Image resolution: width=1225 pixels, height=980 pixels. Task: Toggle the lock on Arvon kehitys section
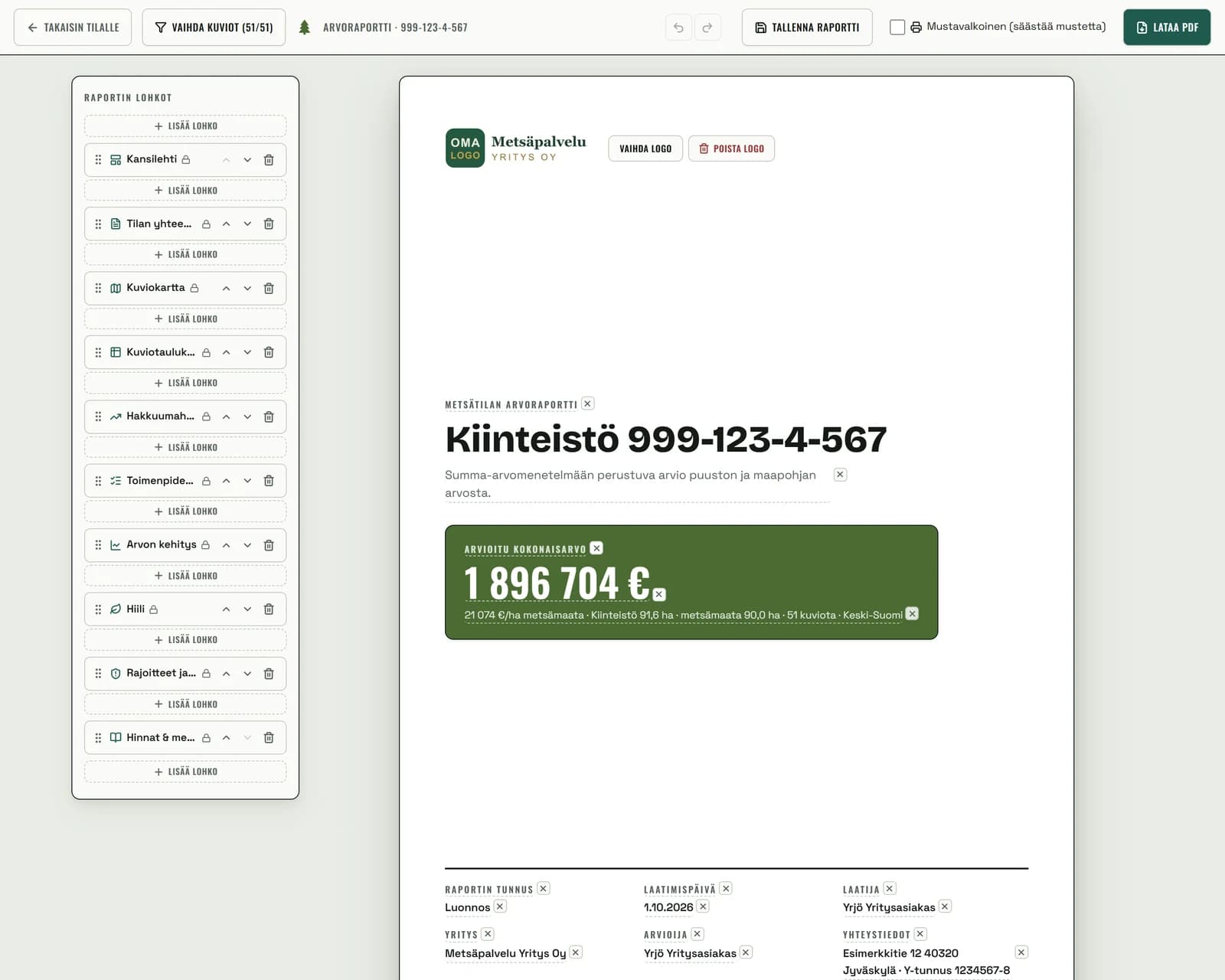tap(205, 545)
